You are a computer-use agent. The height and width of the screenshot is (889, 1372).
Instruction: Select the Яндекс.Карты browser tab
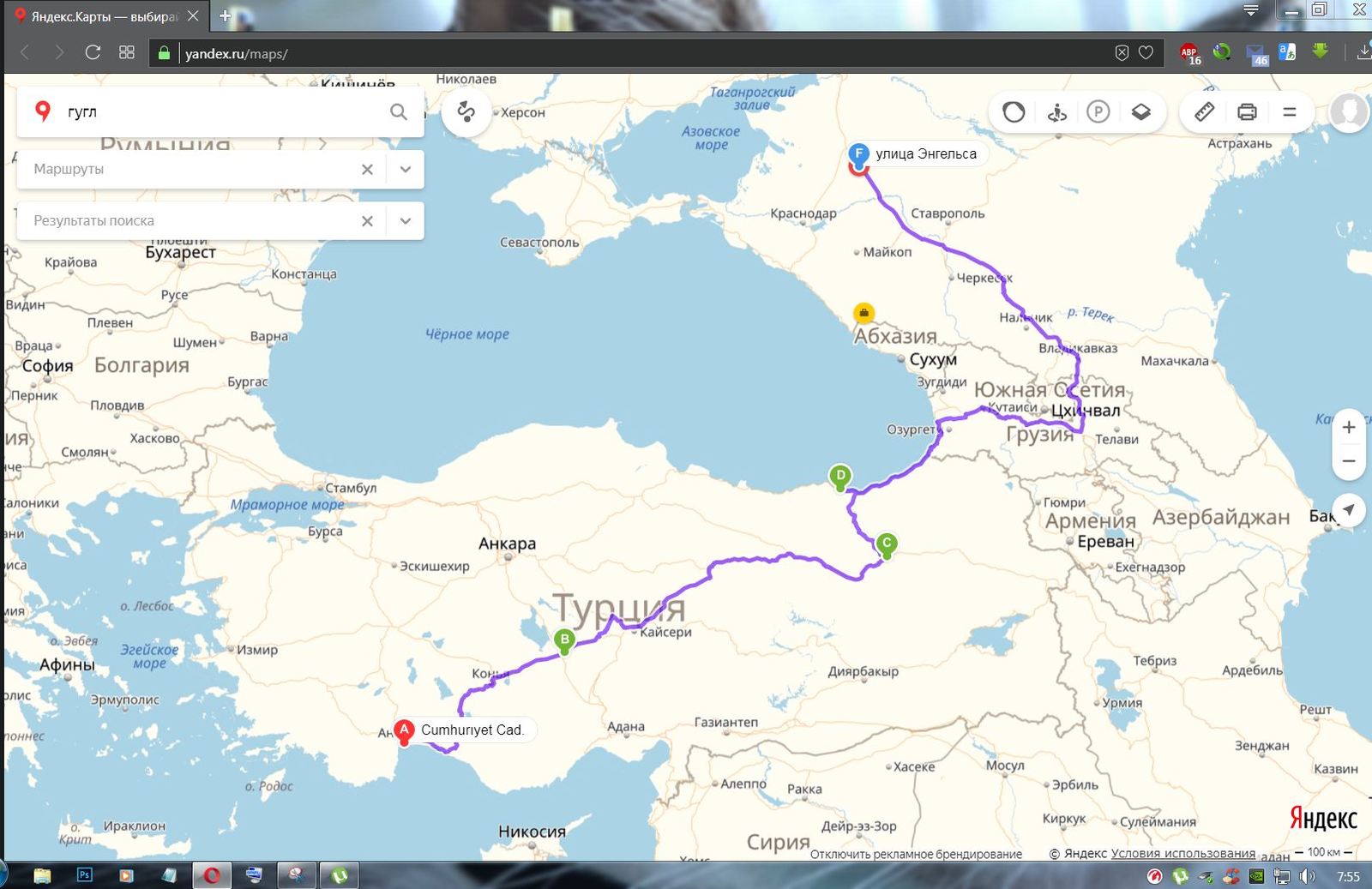click(x=105, y=16)
